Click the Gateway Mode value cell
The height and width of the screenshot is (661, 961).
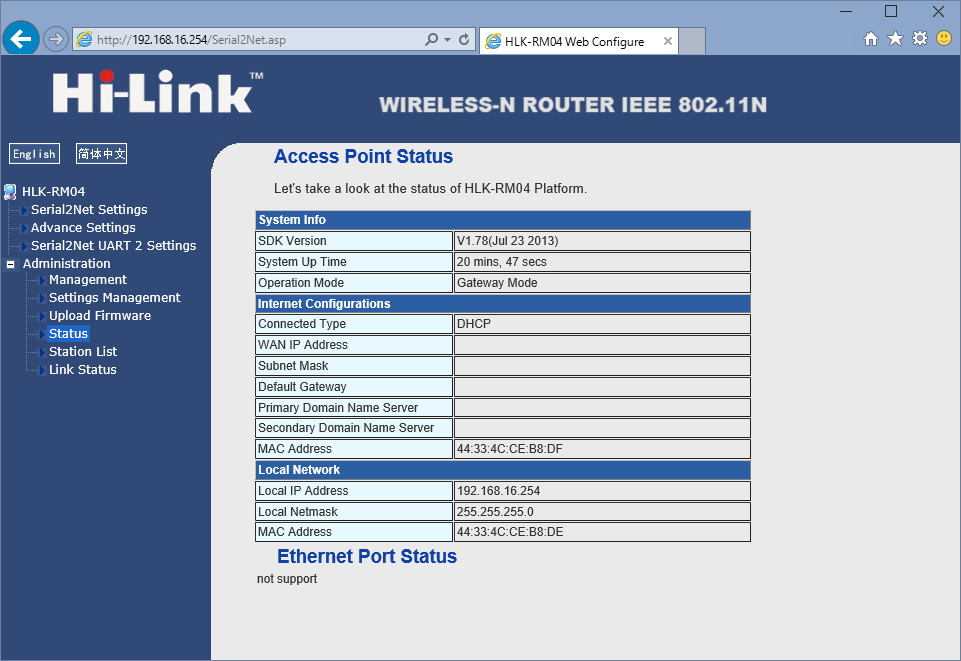click(602, 283)
